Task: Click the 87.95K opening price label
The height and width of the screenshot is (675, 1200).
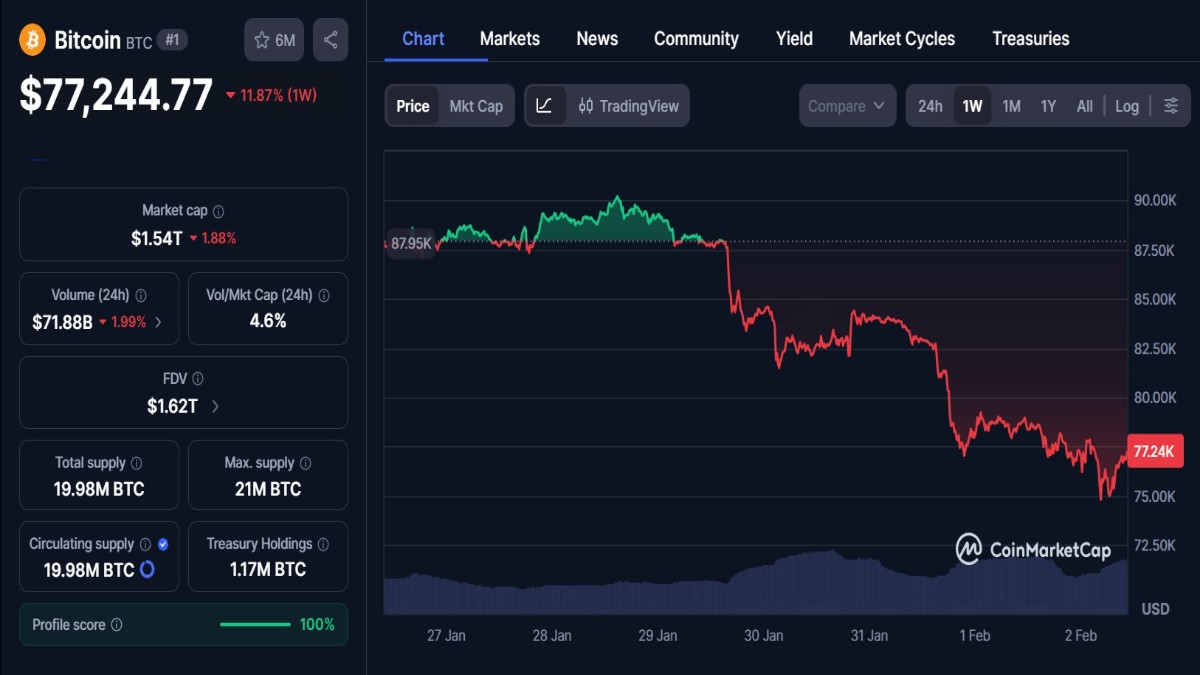Action: tap(410, 243)
